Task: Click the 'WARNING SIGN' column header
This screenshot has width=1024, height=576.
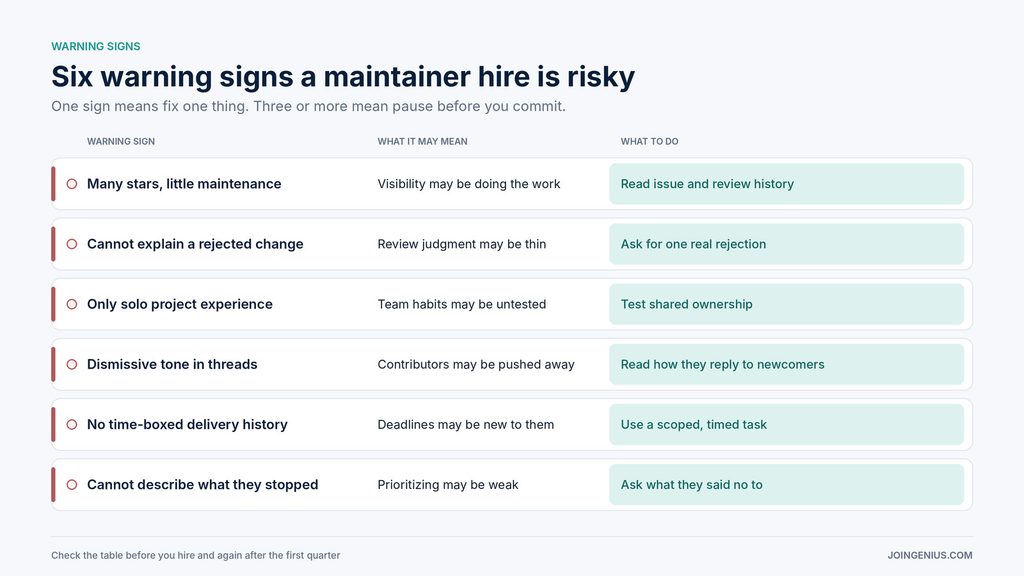Action: (121, 141)
